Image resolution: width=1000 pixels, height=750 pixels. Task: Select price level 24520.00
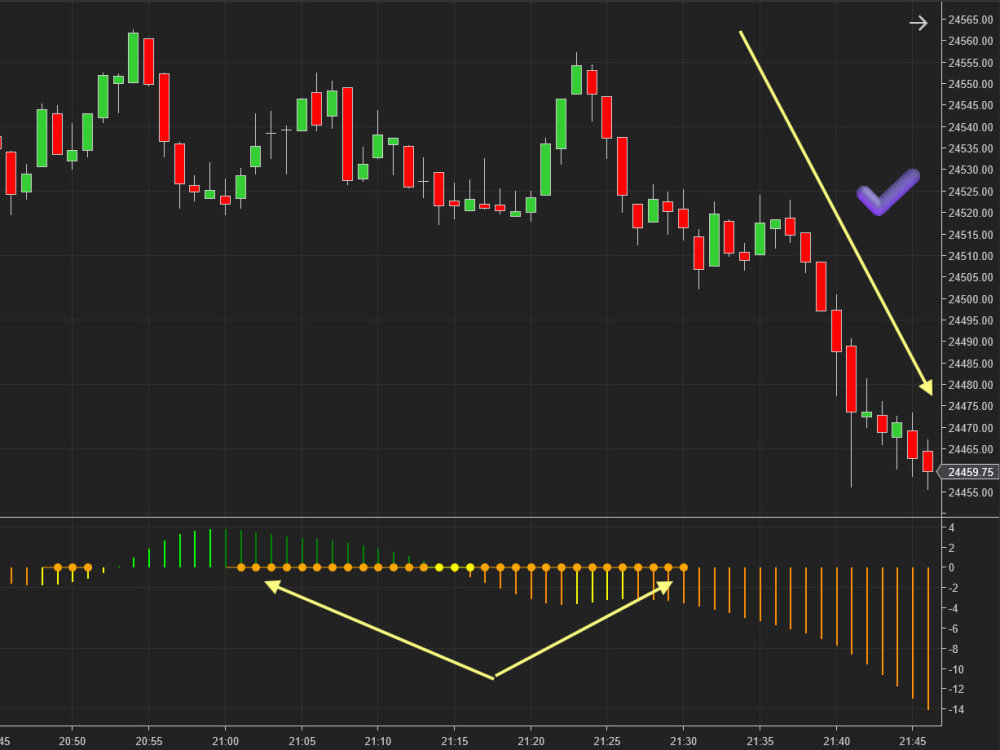(971, 213)
